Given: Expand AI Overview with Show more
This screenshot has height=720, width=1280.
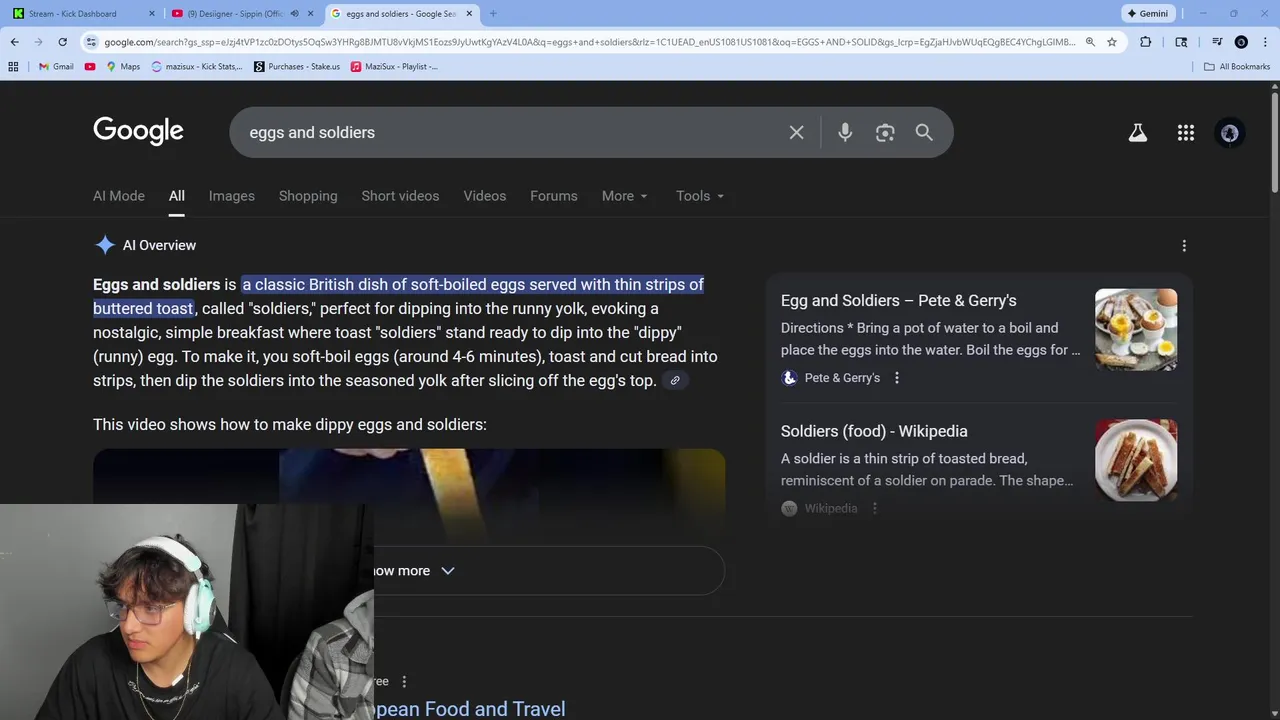Looking at the screenshot, I should pos(412,570).
